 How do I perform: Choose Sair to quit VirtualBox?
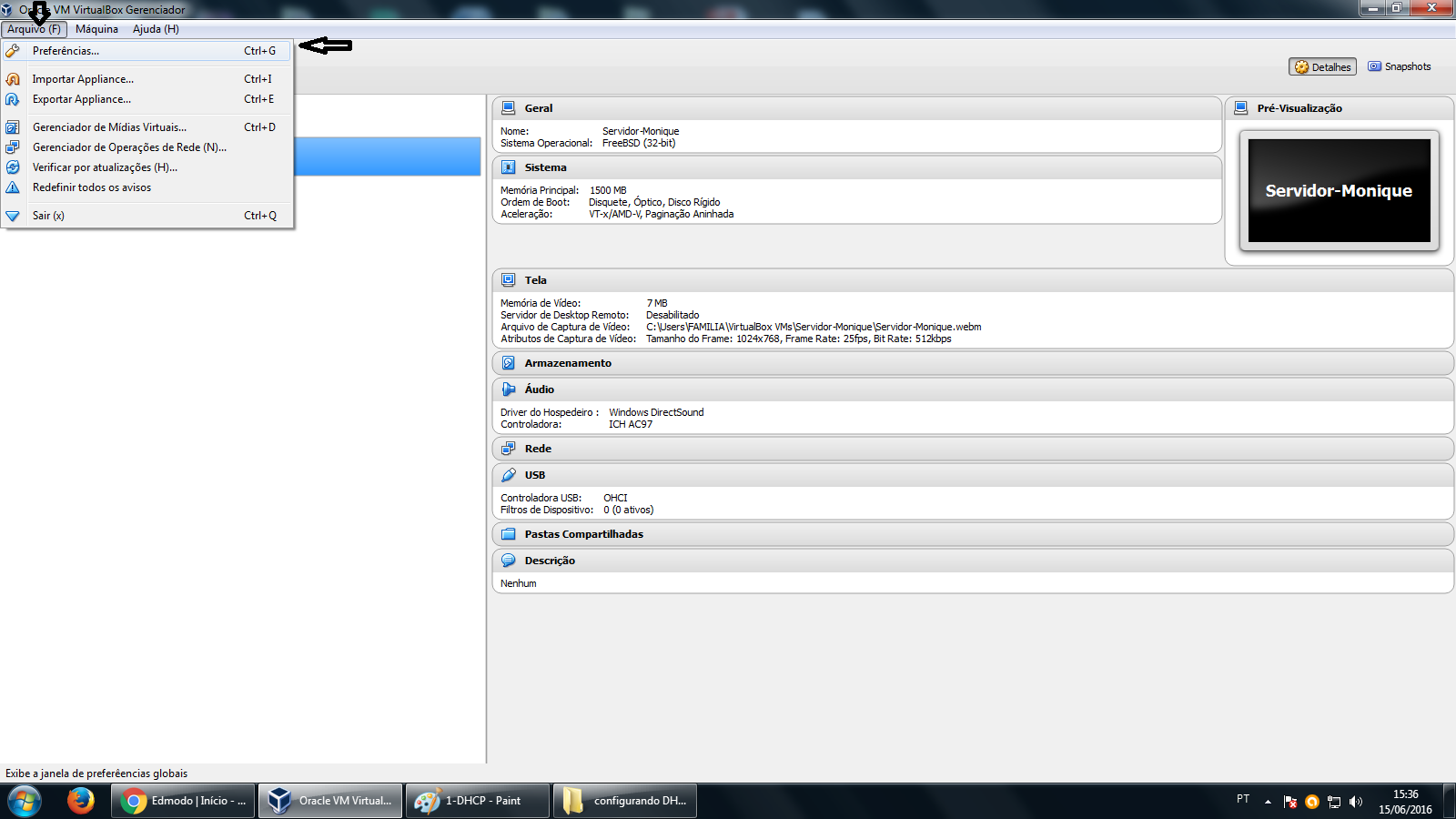(x=147, y=216)
